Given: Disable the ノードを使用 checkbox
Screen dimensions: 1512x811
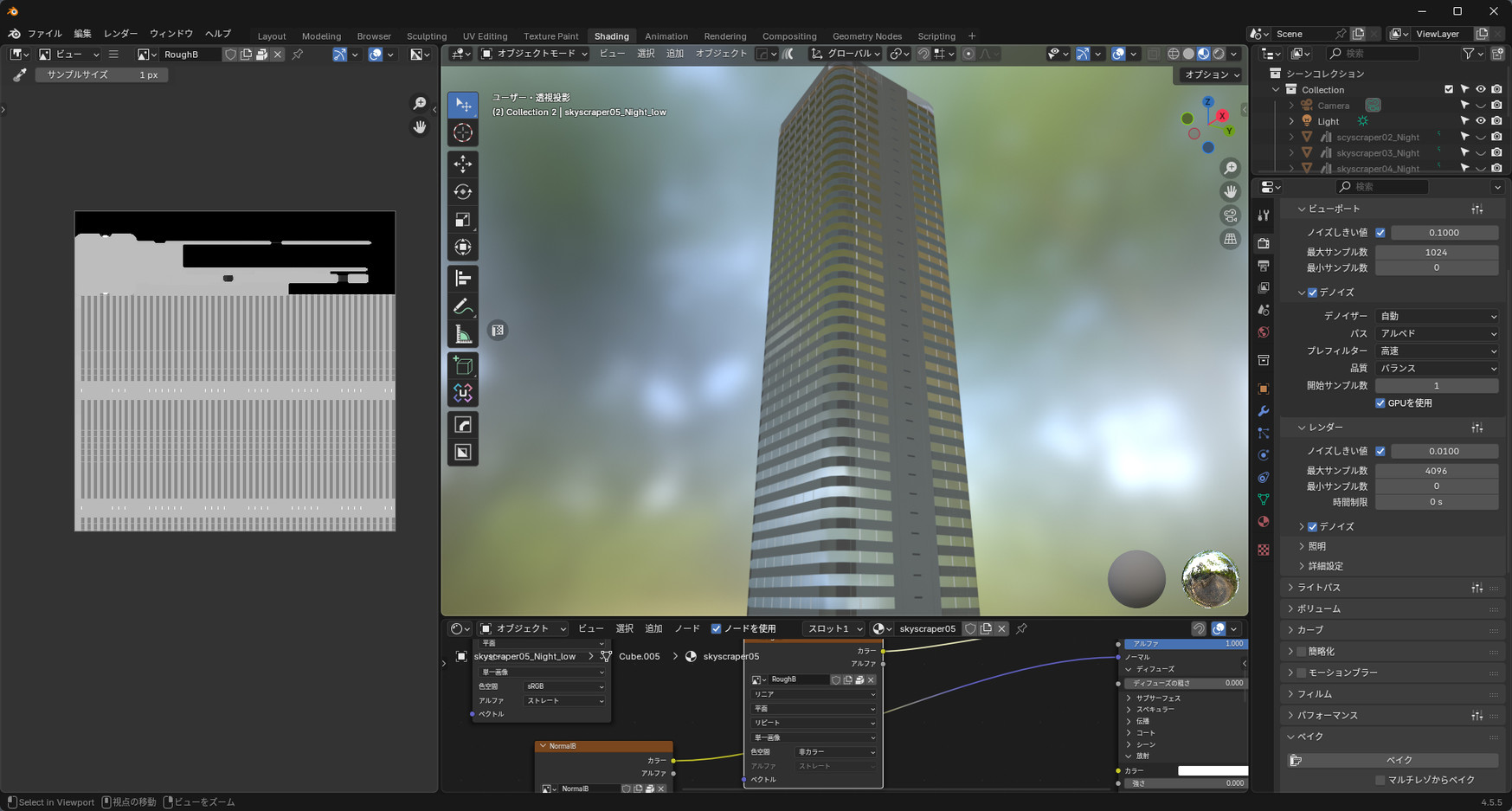Looking at the screenshot, I should [x=716, y=629].
